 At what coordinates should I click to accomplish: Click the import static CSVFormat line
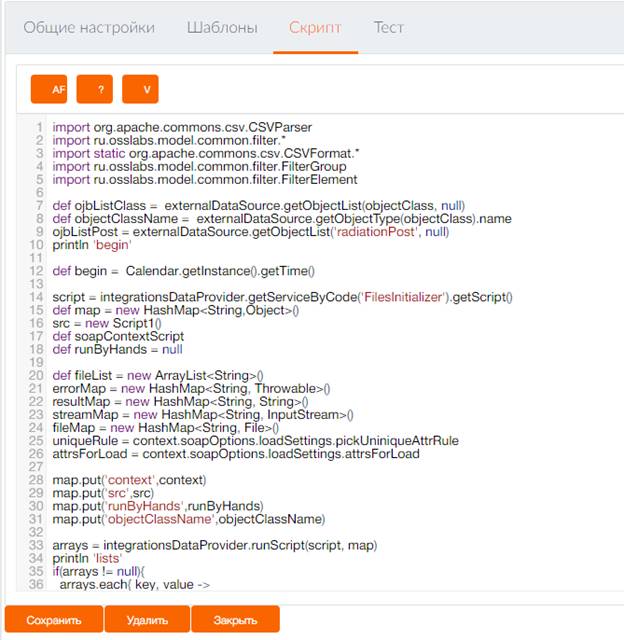(206, 153)
